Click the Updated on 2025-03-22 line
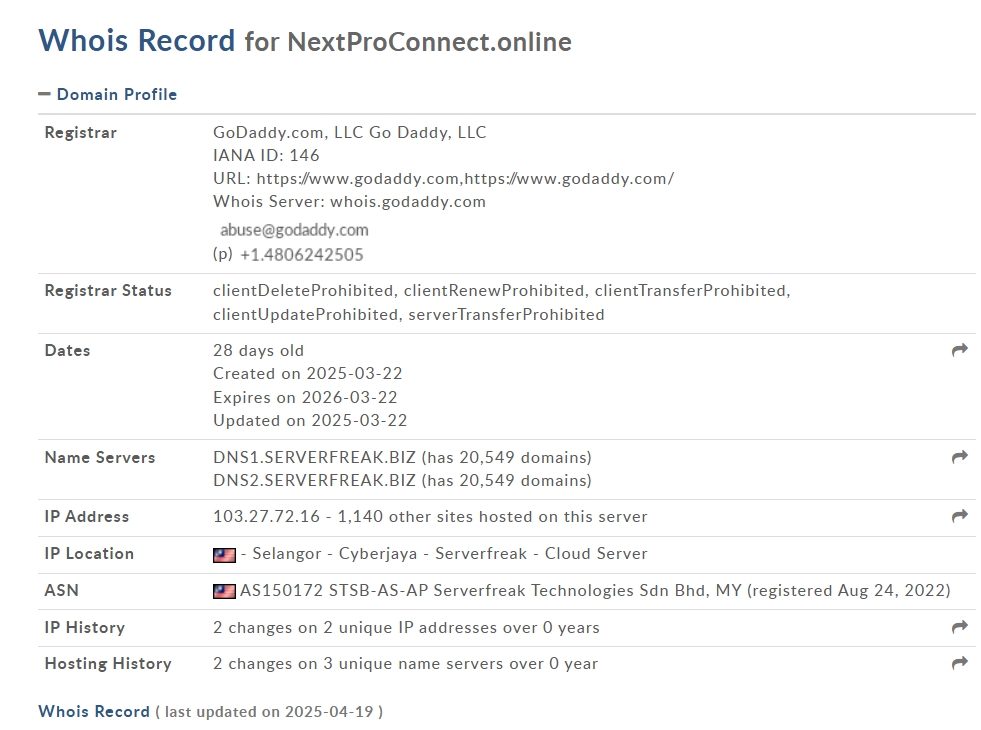This screenshot has height=730, width=981. (x=310, y=420)
